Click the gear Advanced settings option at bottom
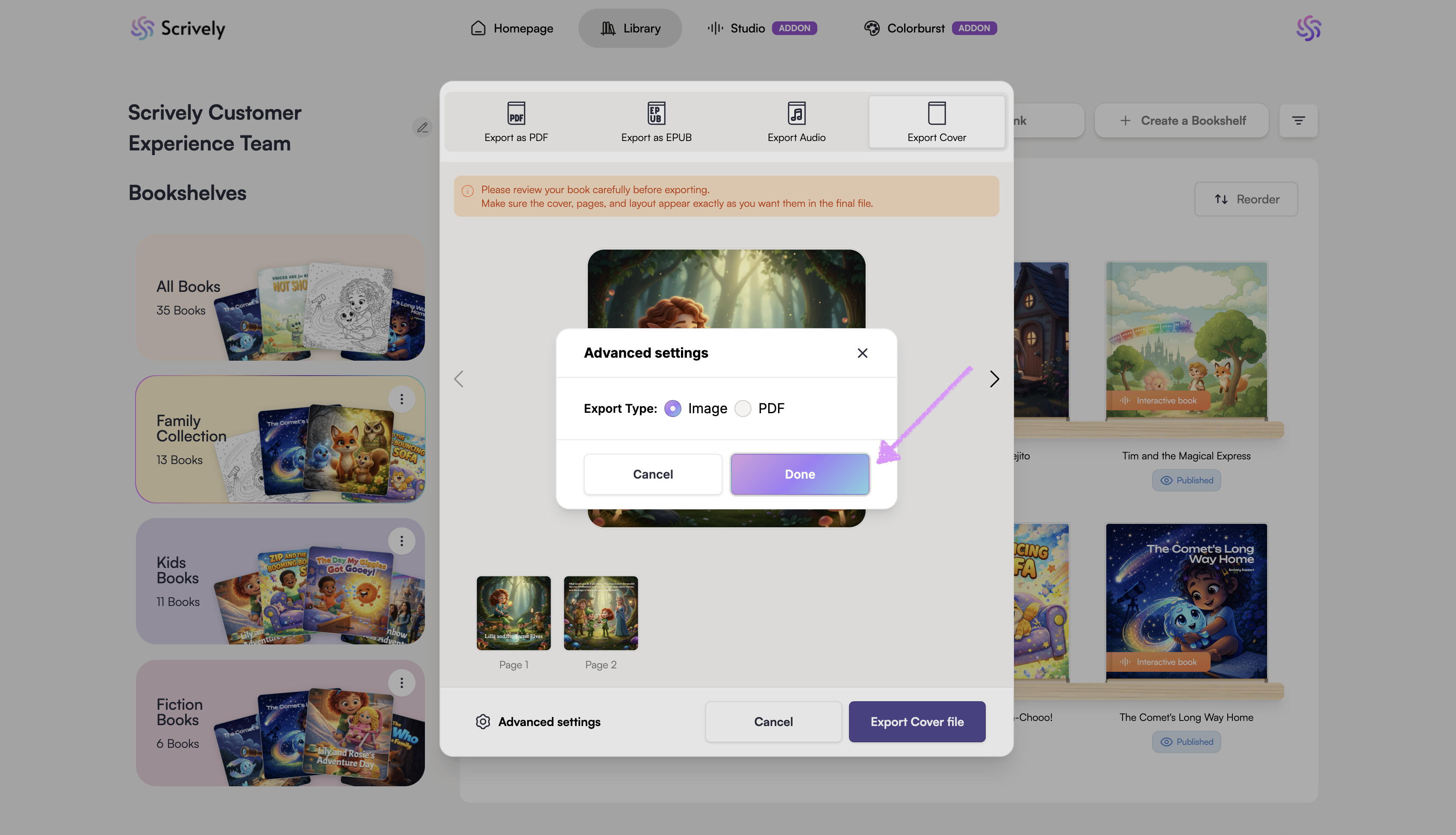This screenshot has width=1456, height=835. click(x=538, y=721)
